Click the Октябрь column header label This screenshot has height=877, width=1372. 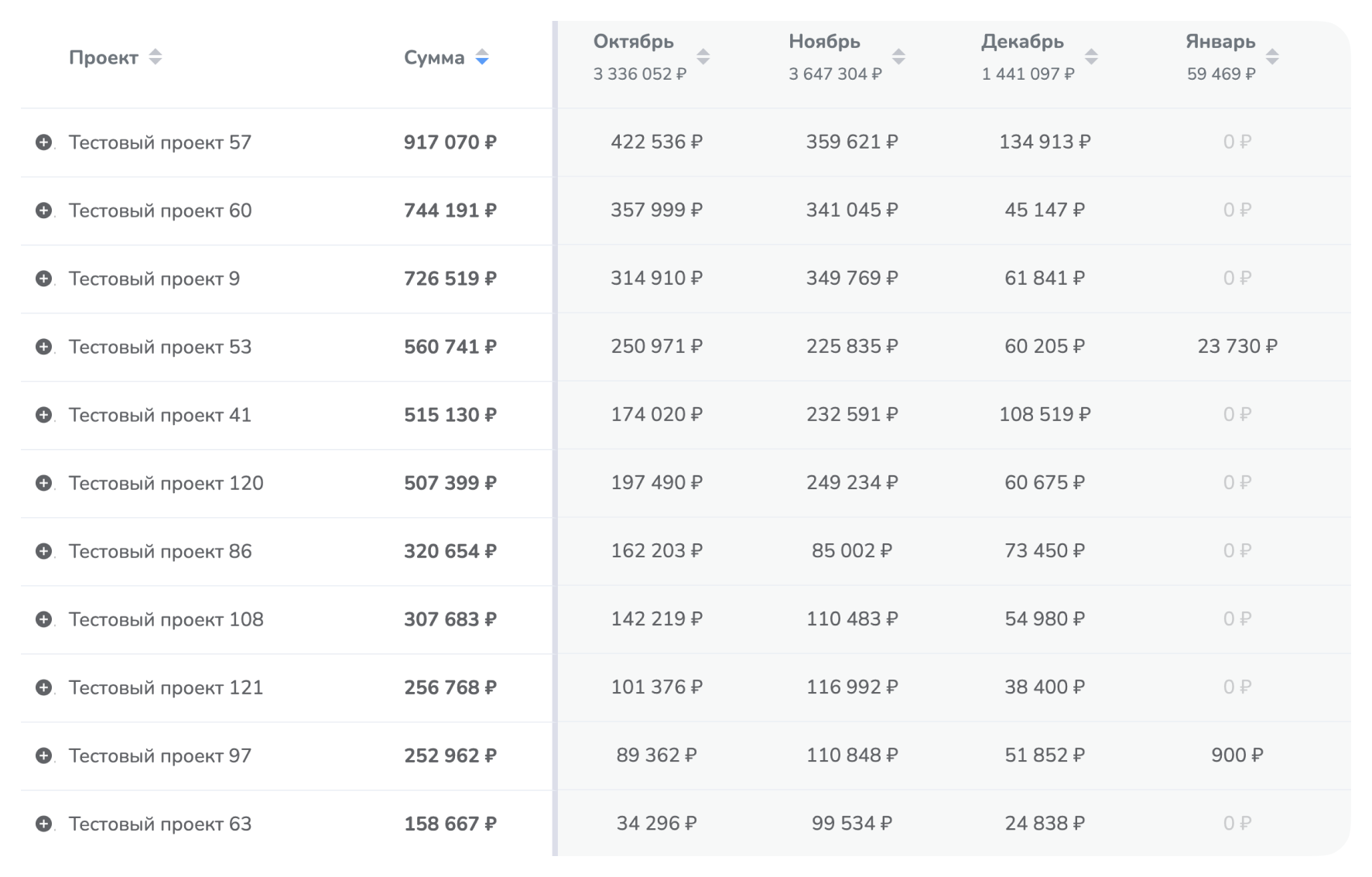point(633,42)
